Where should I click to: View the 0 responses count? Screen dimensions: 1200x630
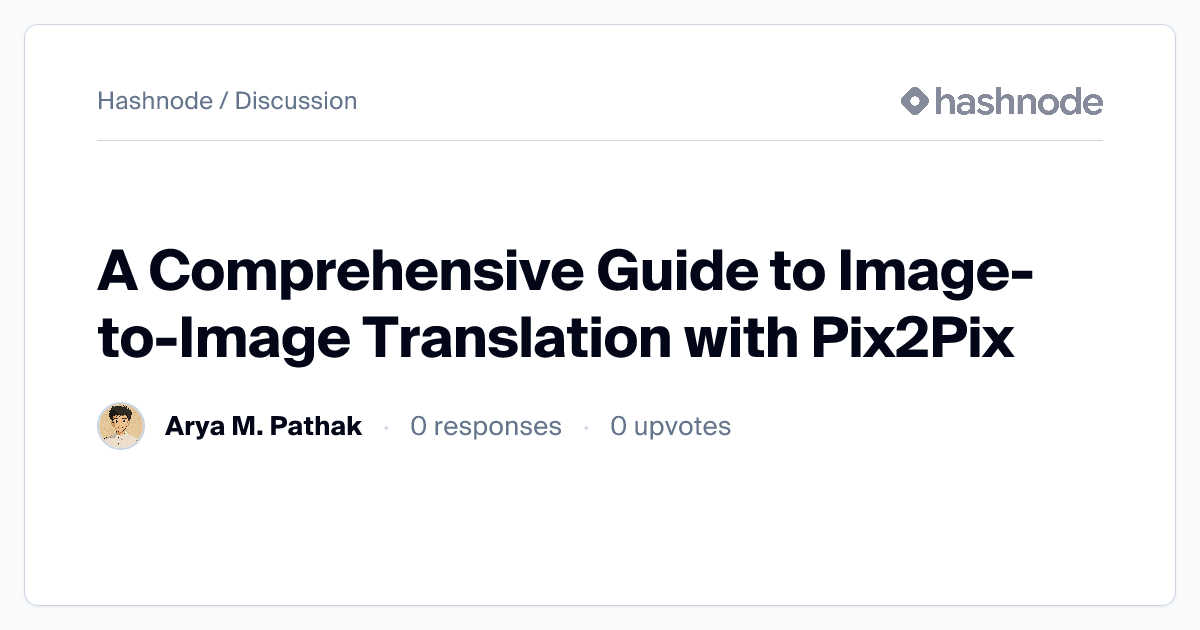486,427
